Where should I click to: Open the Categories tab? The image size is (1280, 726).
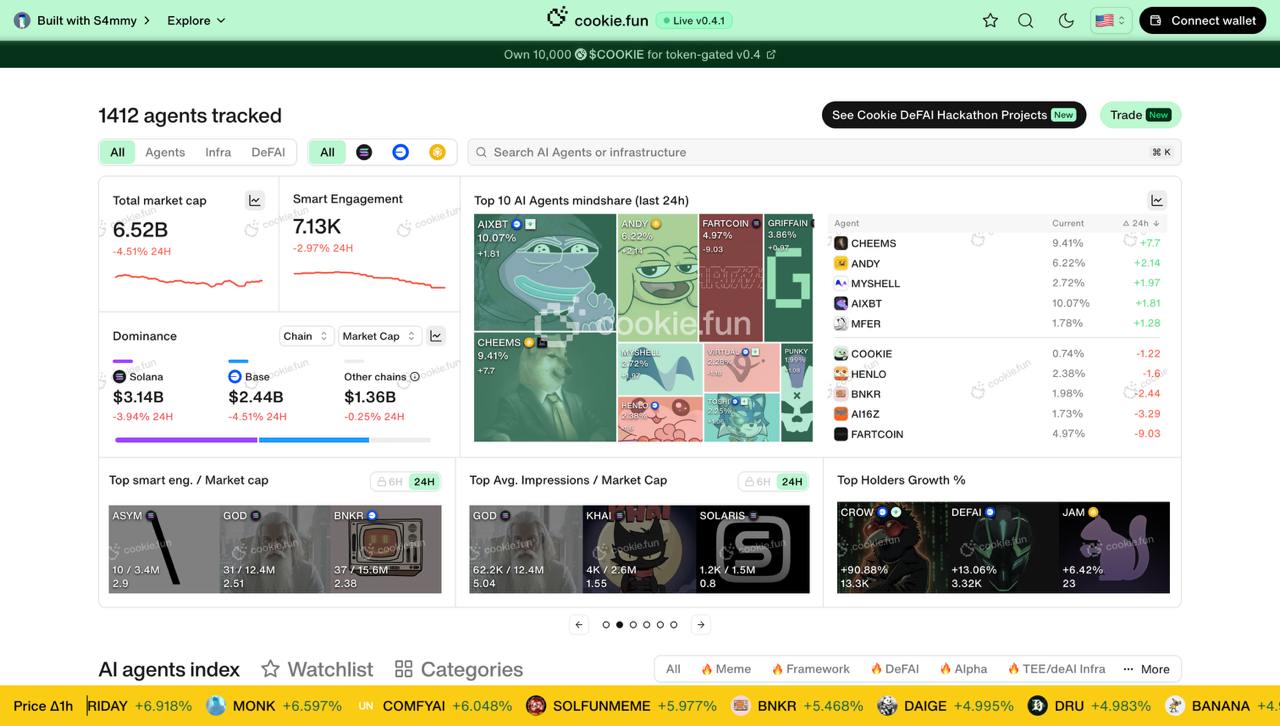pyautogui.click(x=459, y=669)
